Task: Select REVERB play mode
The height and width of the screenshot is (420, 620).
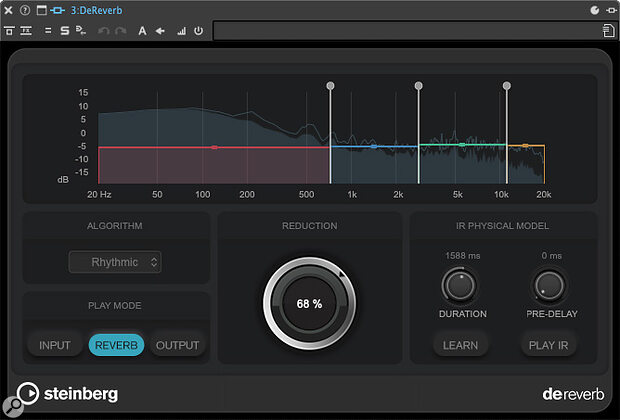Action: (116, 345)
